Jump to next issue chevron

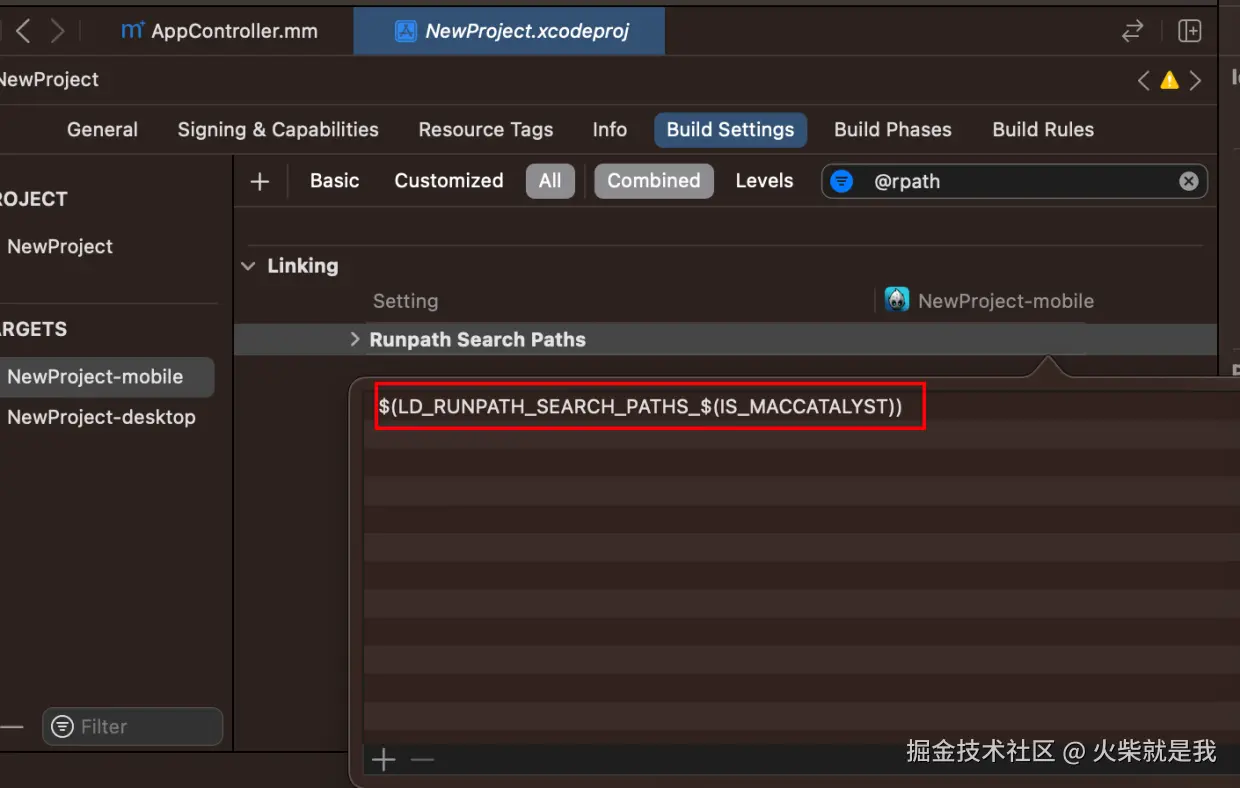[x=1195, y=81]
